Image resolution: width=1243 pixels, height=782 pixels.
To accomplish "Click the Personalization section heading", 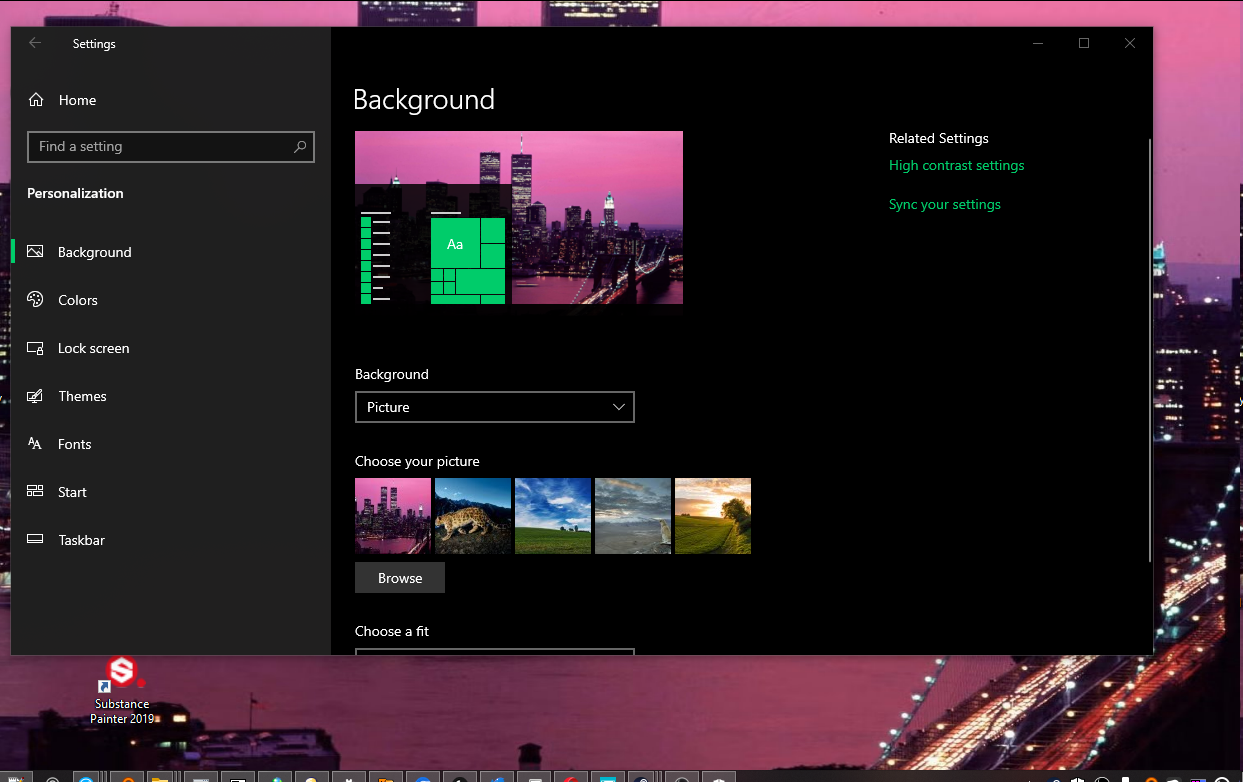I will pyautogui.click(x=75, y=193).
